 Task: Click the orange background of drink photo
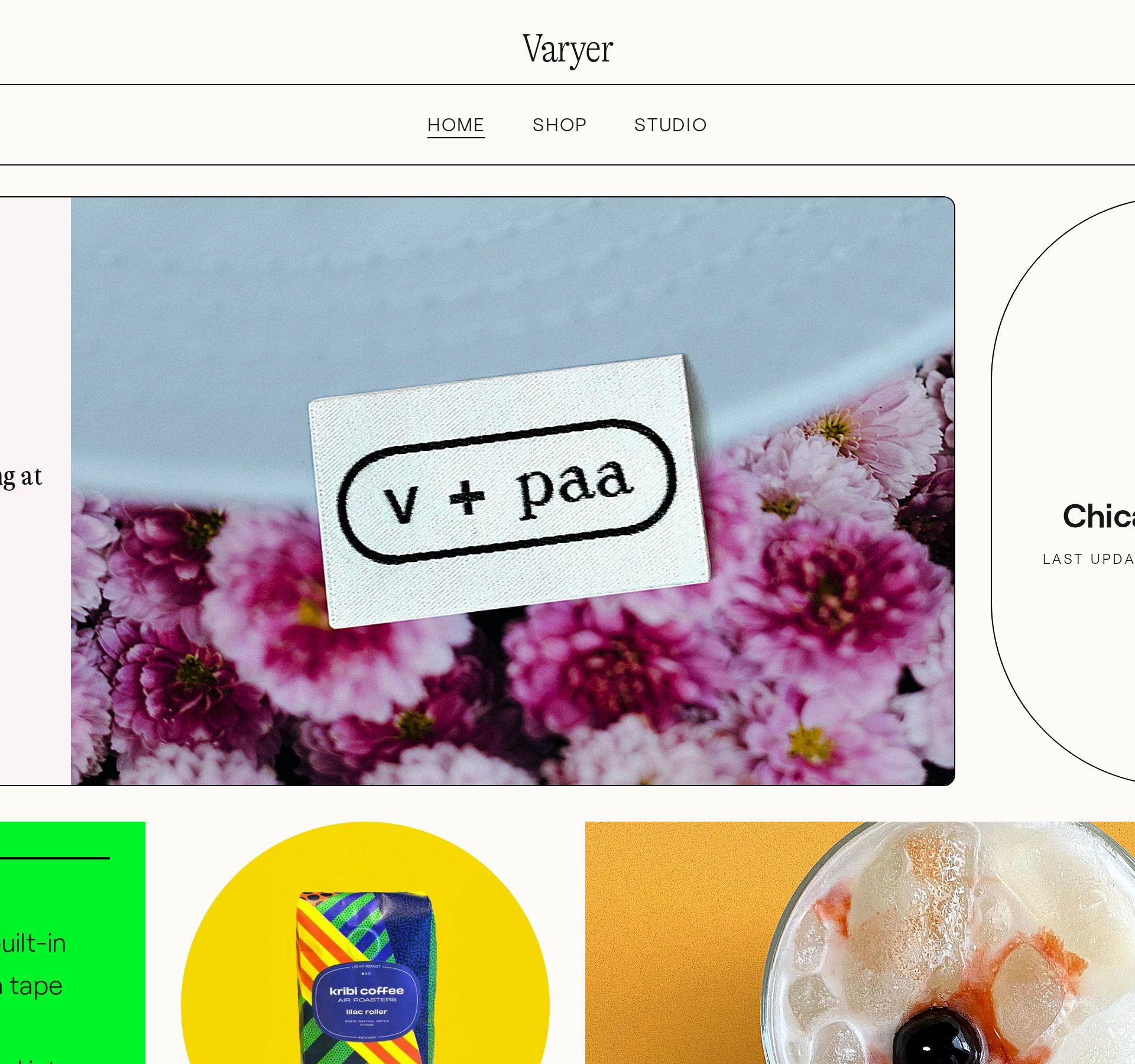click(668, 946)
